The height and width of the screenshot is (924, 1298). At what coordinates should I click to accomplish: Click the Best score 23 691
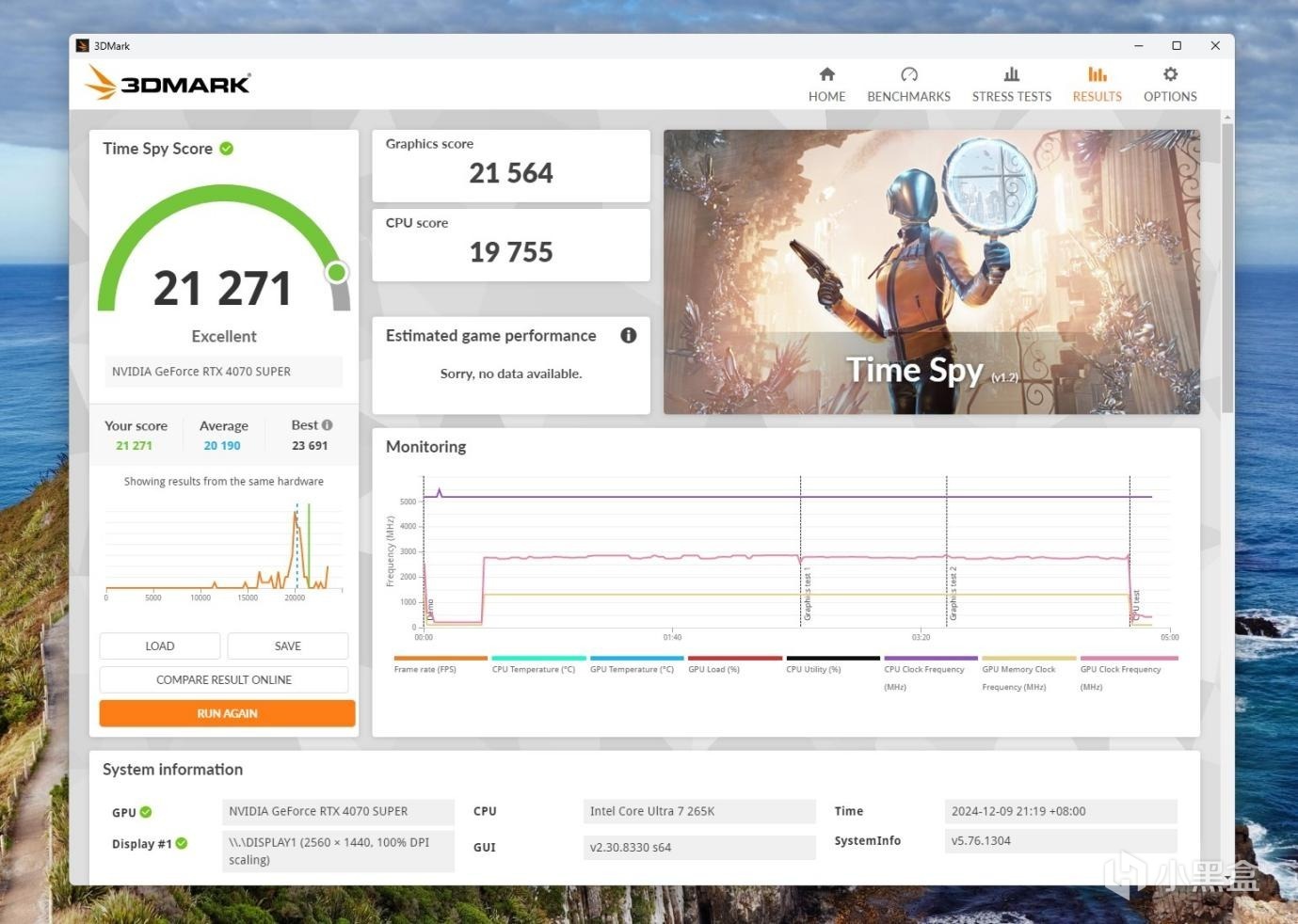pyautogui.click(x=310, y=446)
